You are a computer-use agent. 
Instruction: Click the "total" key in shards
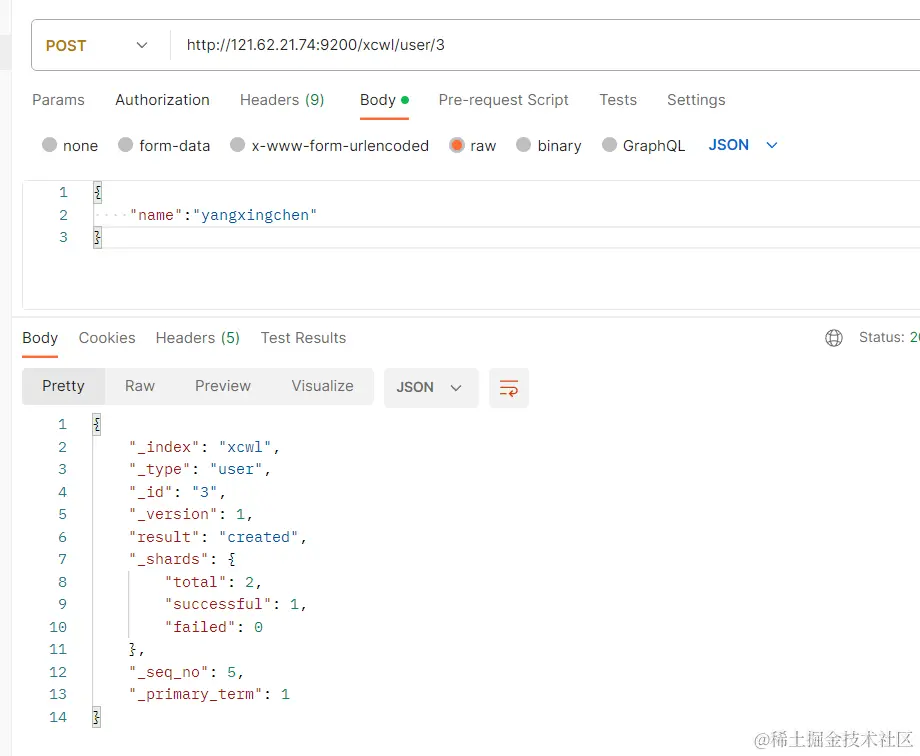tap(196, 582)
